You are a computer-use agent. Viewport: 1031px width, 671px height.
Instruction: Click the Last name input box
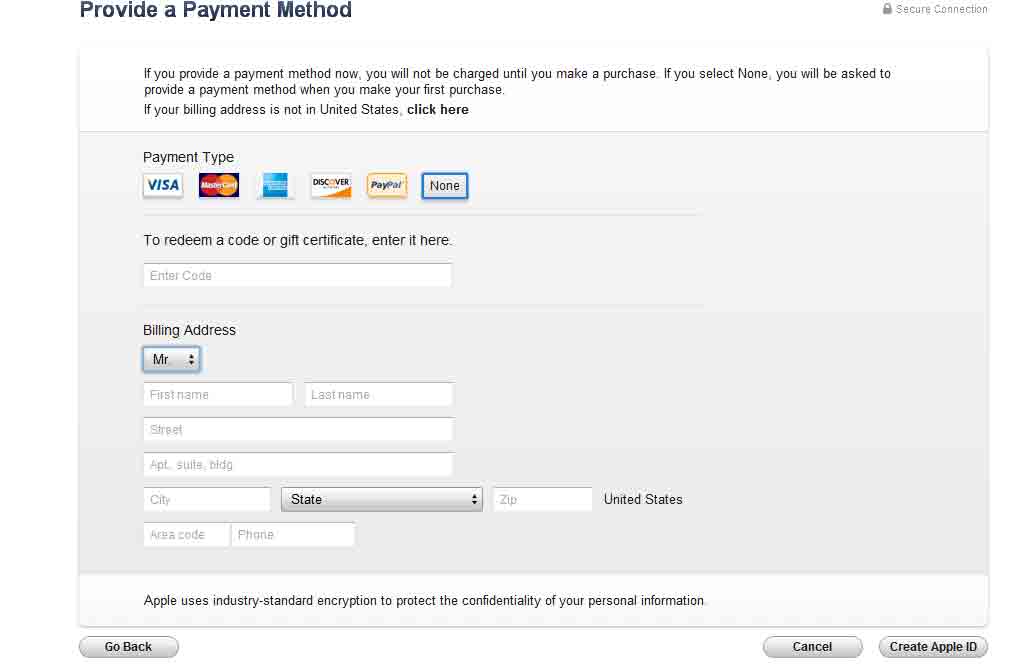click(379, 394)
